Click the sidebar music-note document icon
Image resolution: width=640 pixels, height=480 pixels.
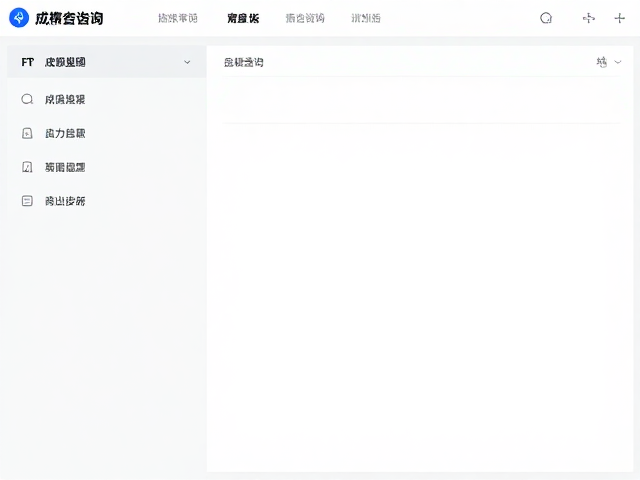click(x=27, y=167)
